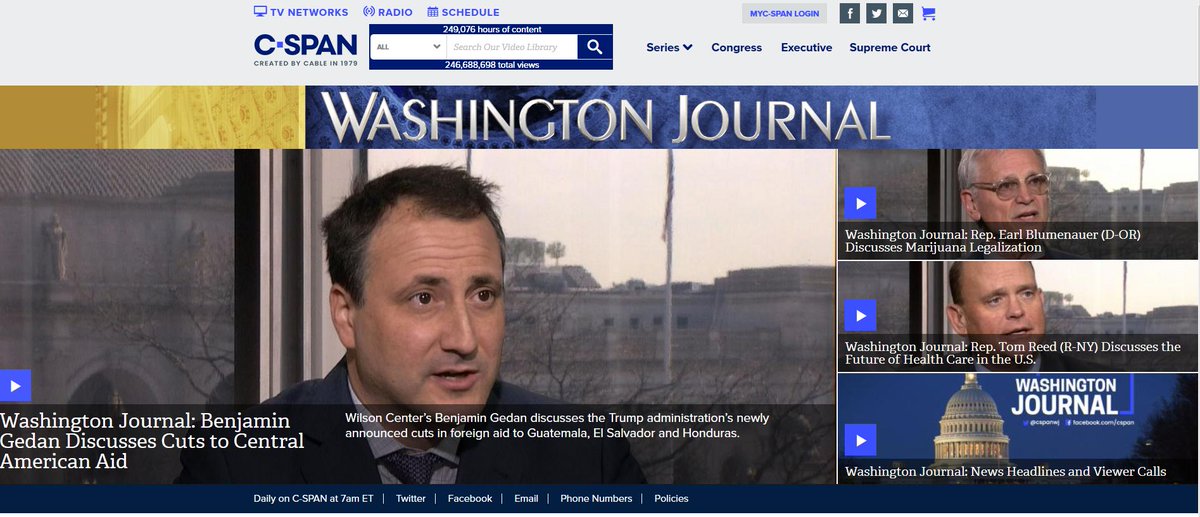Open the Policies link

pyautogui.click(x=671, y=498)
